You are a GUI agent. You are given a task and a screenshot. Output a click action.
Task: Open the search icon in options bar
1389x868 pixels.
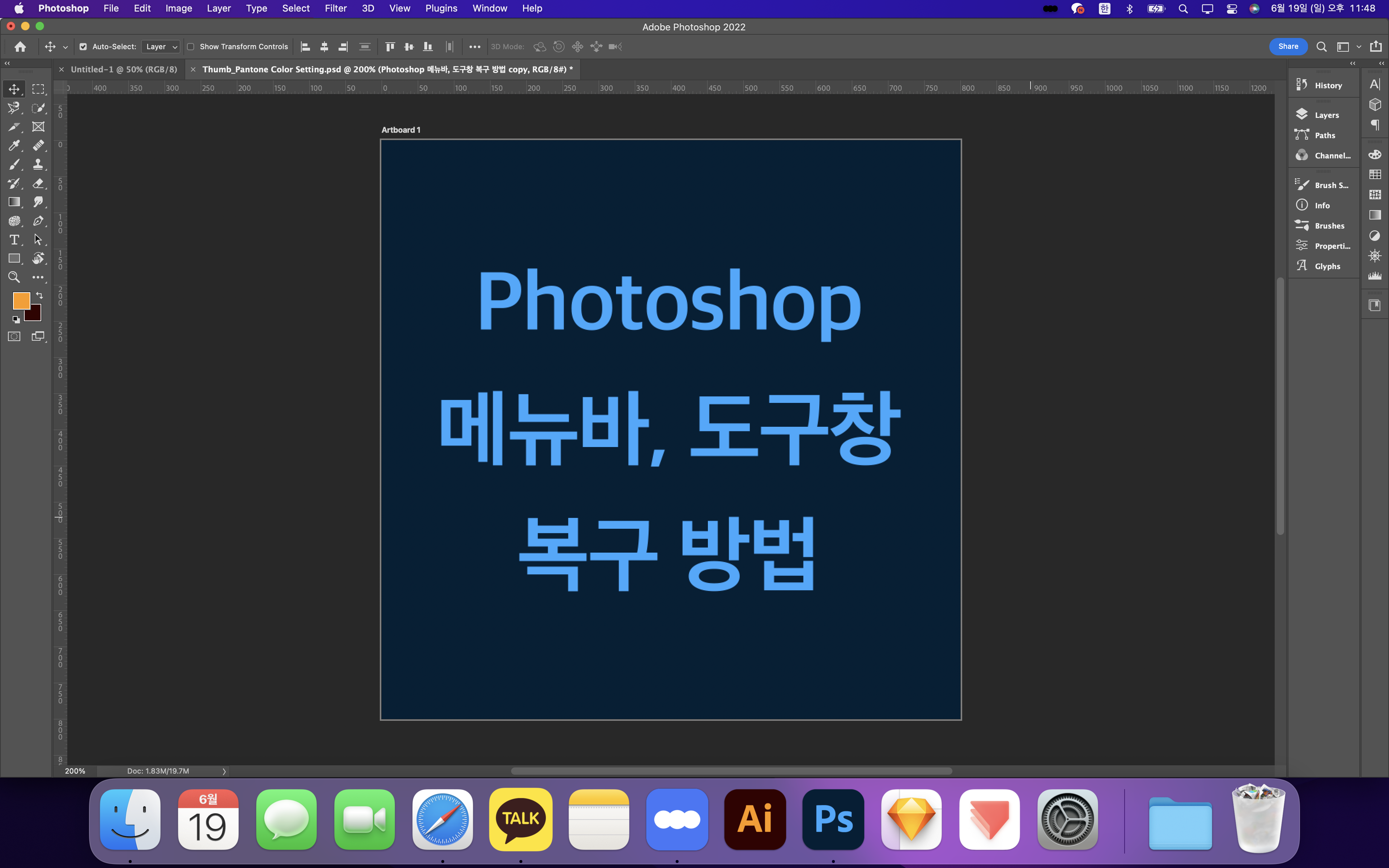pos(1321,47)
